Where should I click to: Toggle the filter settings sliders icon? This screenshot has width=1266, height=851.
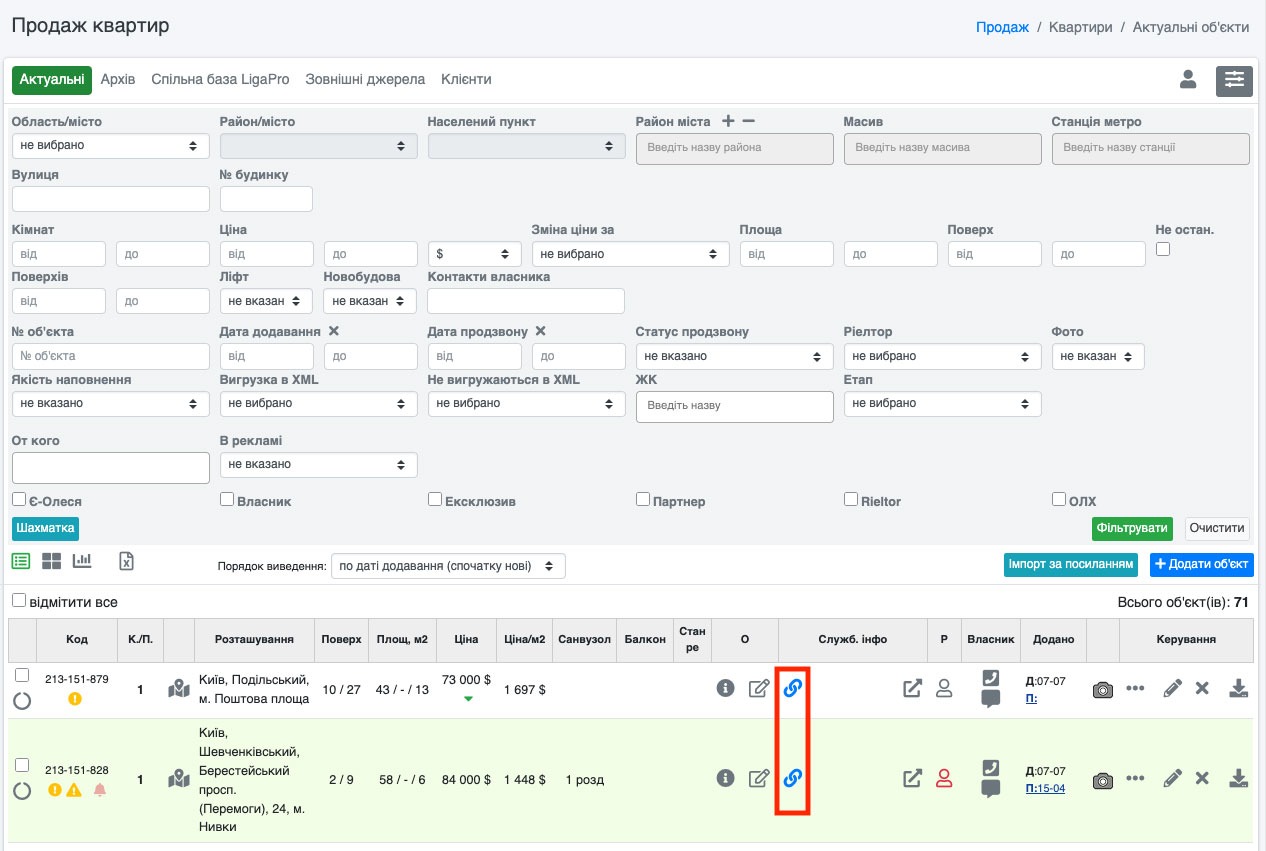click(1234, 80)
